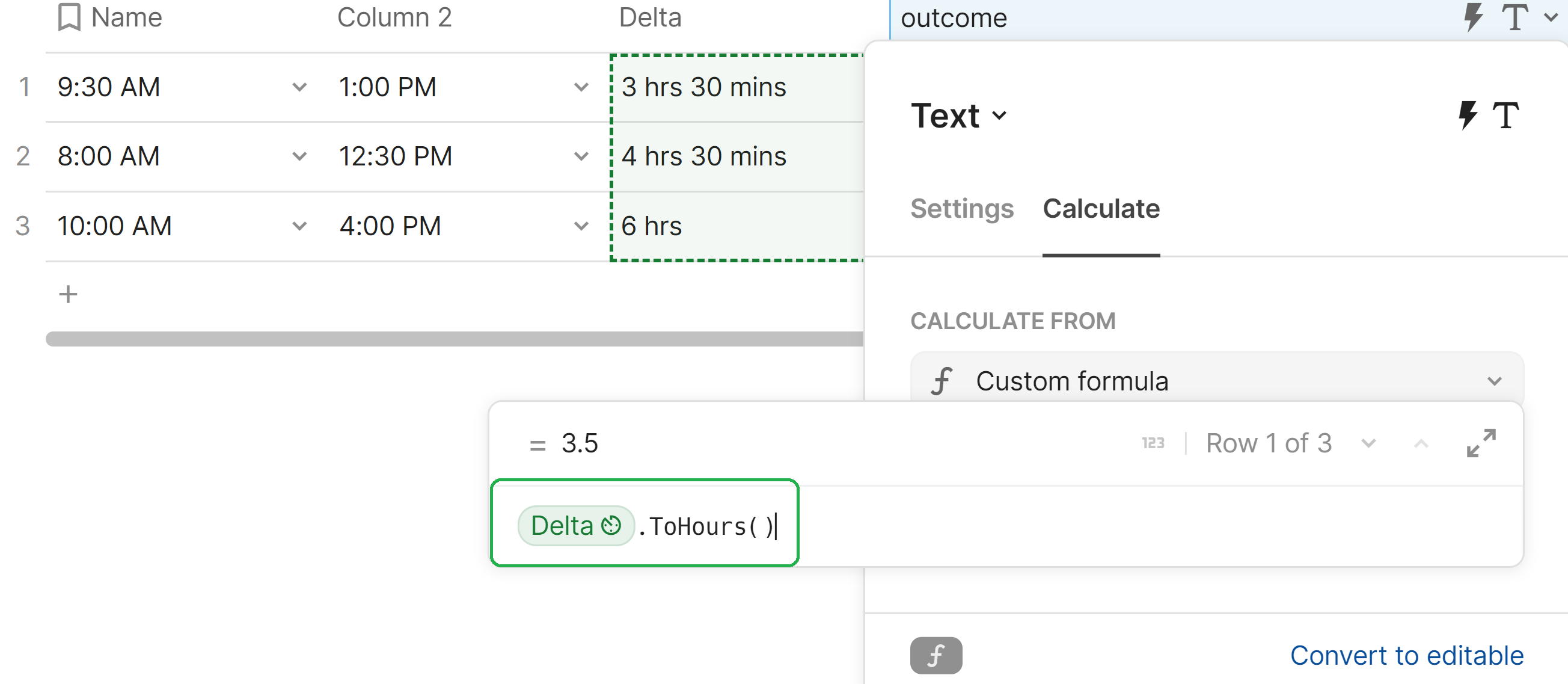This screenshot has height=684, width=1568.
Task: Click the text type T icon in outcome header
Action: coord(1514,17)
